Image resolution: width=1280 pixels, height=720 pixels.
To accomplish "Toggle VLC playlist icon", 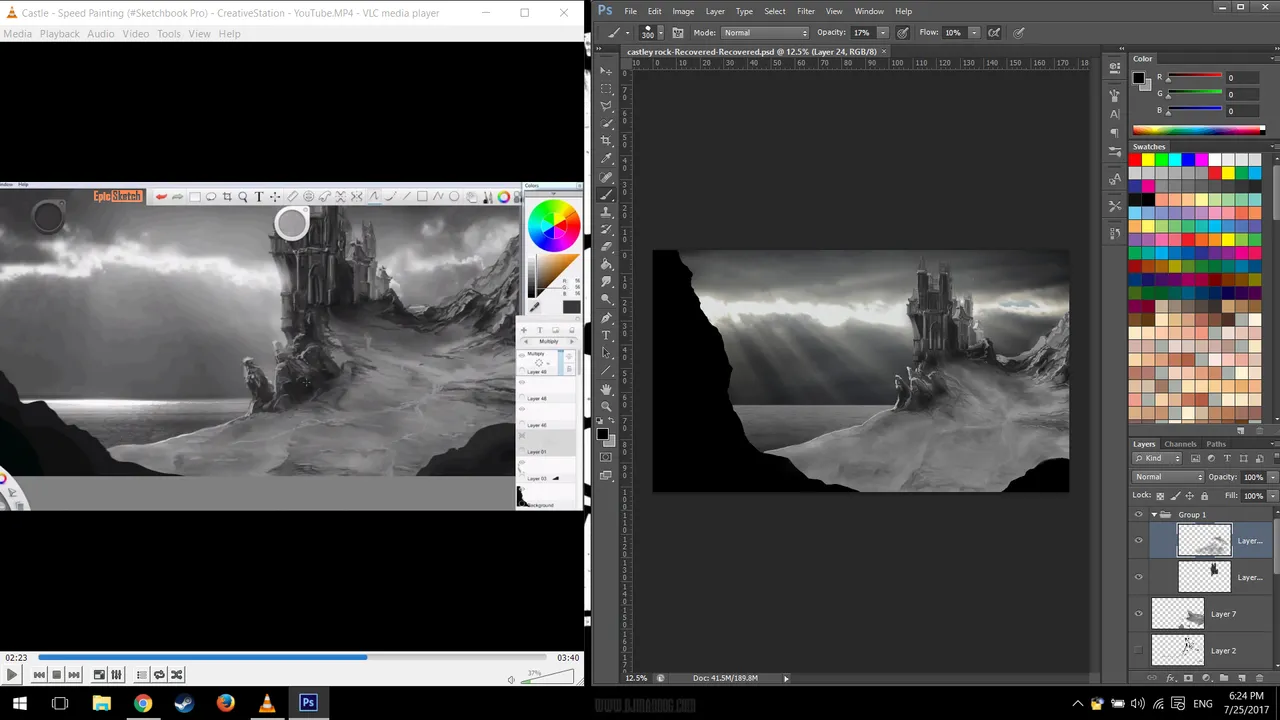I will coord(141,675).
